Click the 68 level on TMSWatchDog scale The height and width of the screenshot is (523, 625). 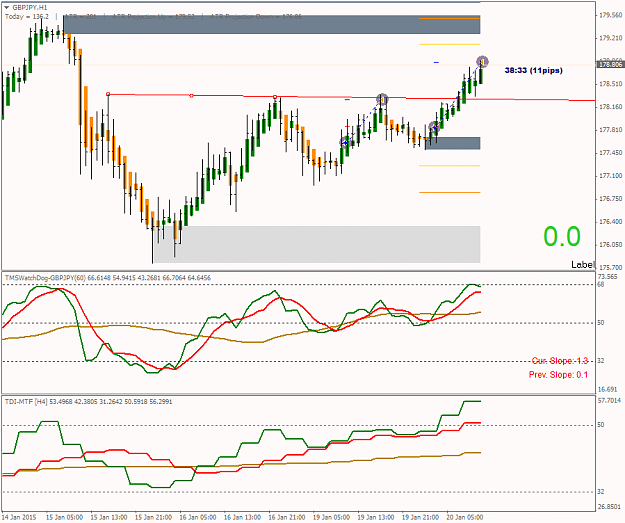pyautogui.click(x=601, y=285)
